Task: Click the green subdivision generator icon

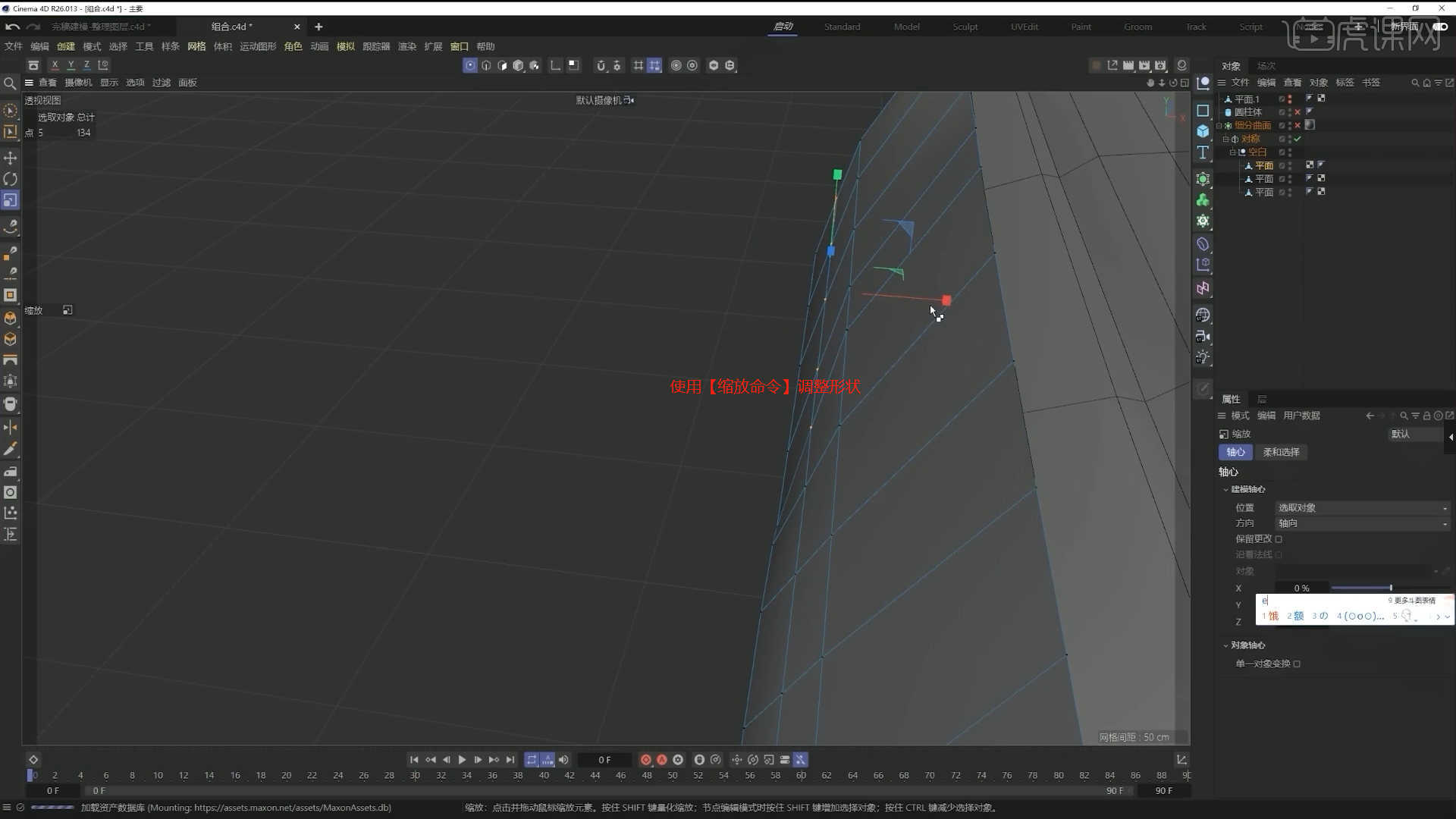Action: tap(1203, 179)
